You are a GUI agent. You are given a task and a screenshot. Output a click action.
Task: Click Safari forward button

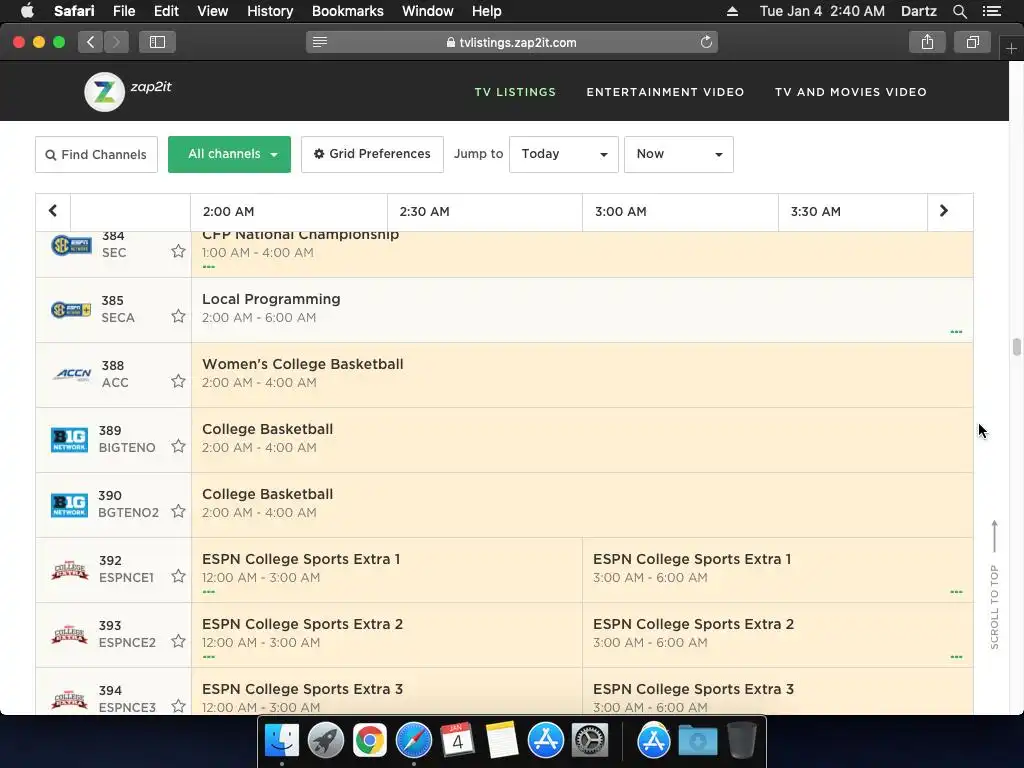click(116, 42)
